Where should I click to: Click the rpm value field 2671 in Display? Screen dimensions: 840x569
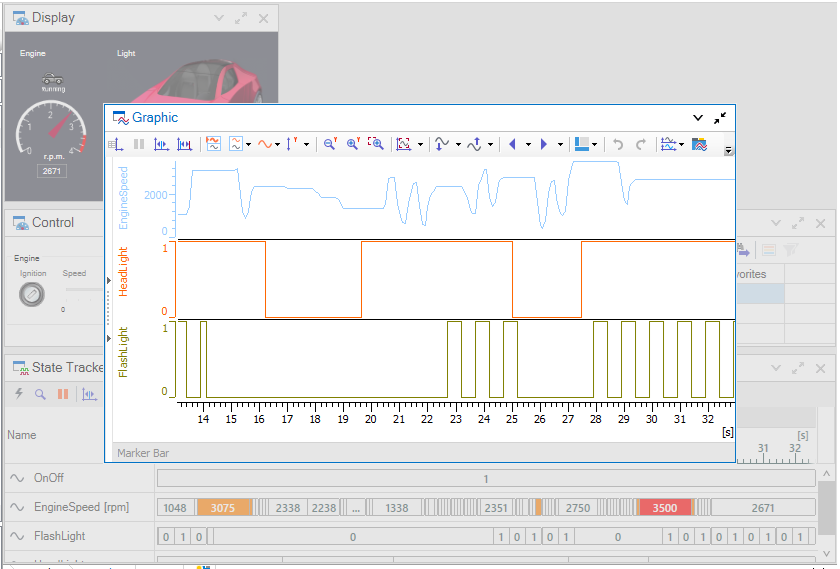pos(51,171)
